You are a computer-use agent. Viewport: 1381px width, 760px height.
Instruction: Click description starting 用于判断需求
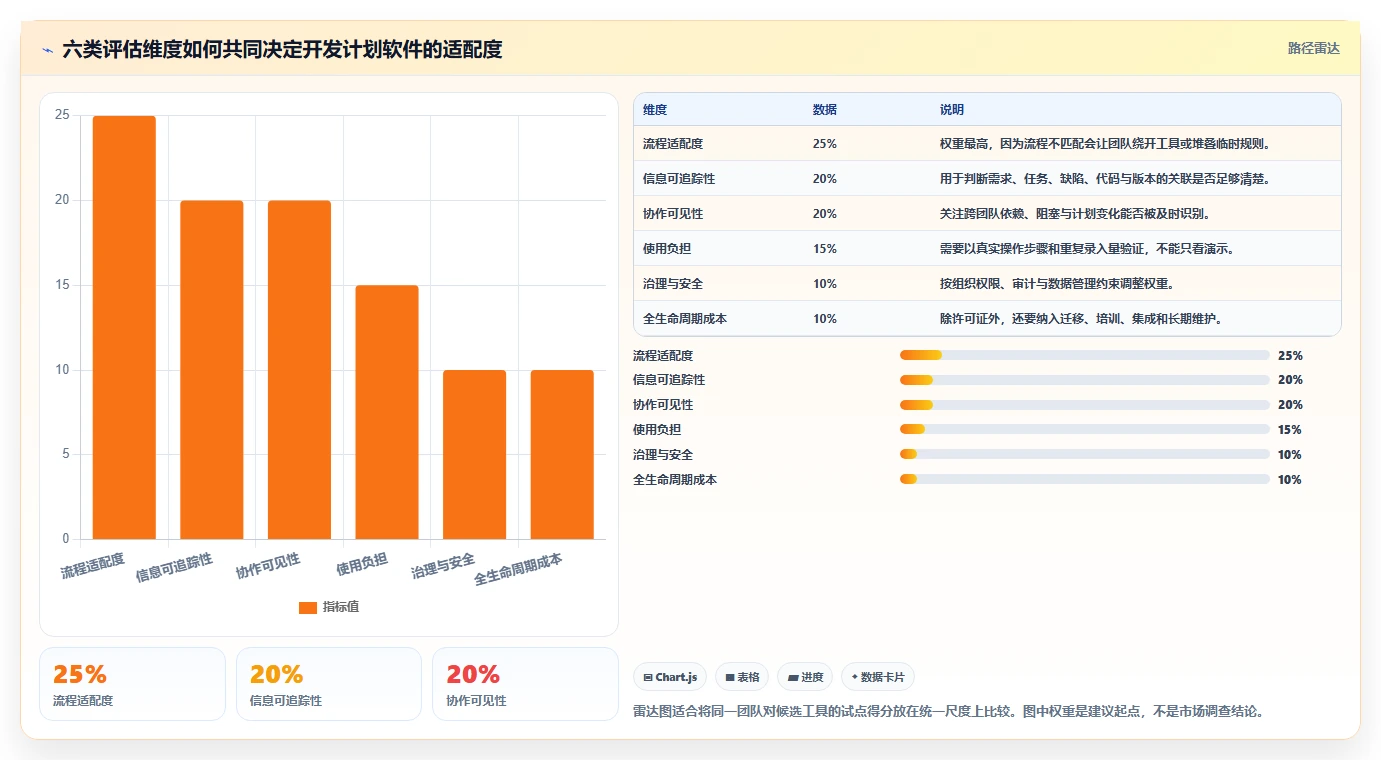1105,179
